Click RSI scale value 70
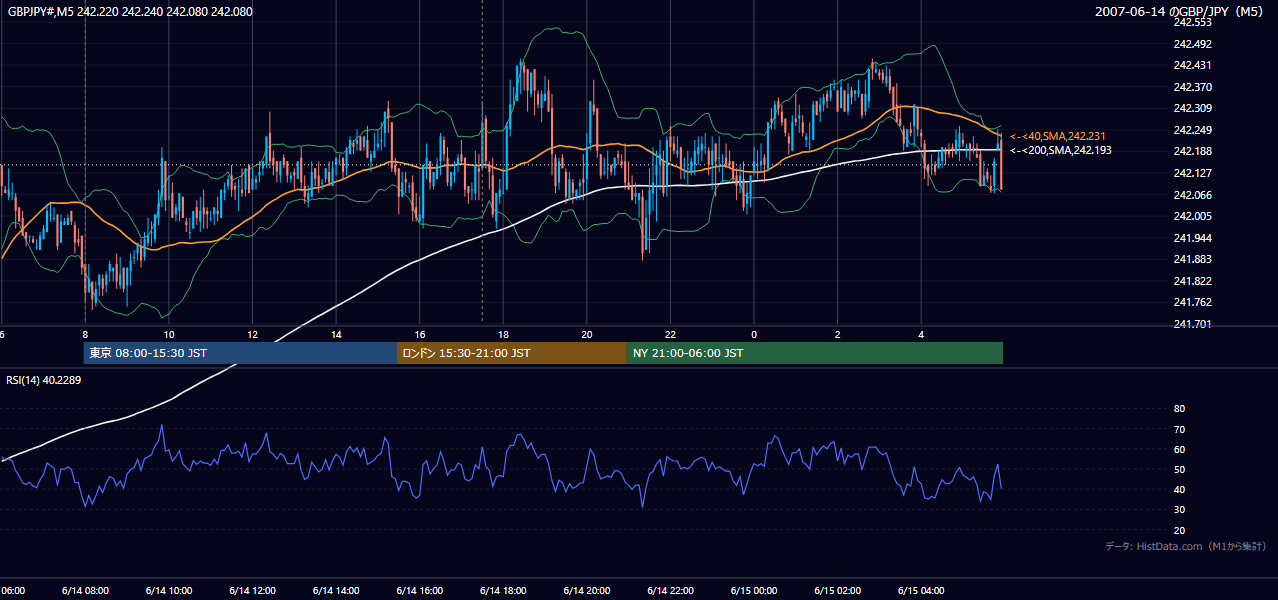 (x=1179, y=429)
